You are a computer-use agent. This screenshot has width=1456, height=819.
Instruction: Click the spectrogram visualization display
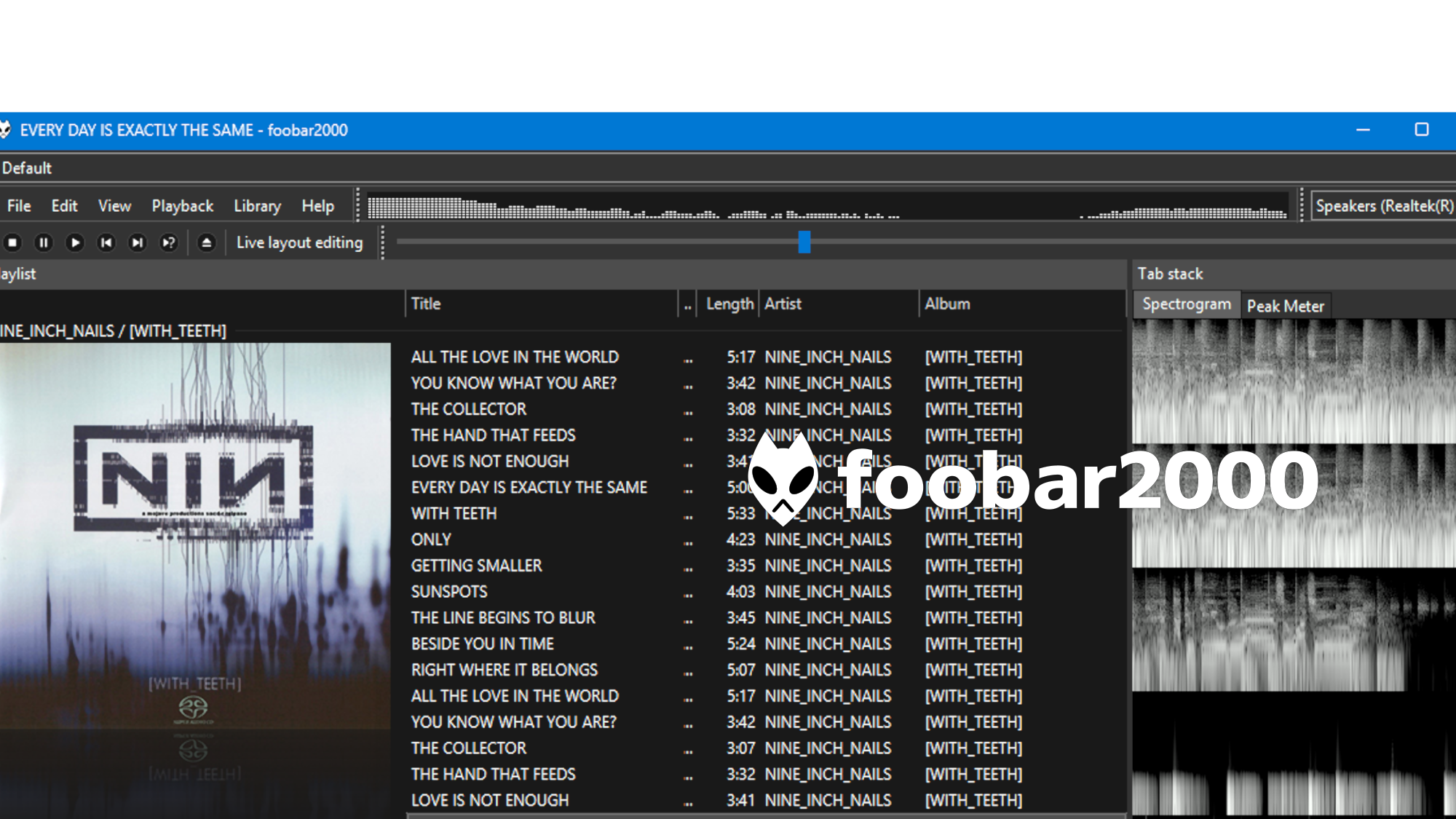pyautogui.click(x=1294, y=568)
